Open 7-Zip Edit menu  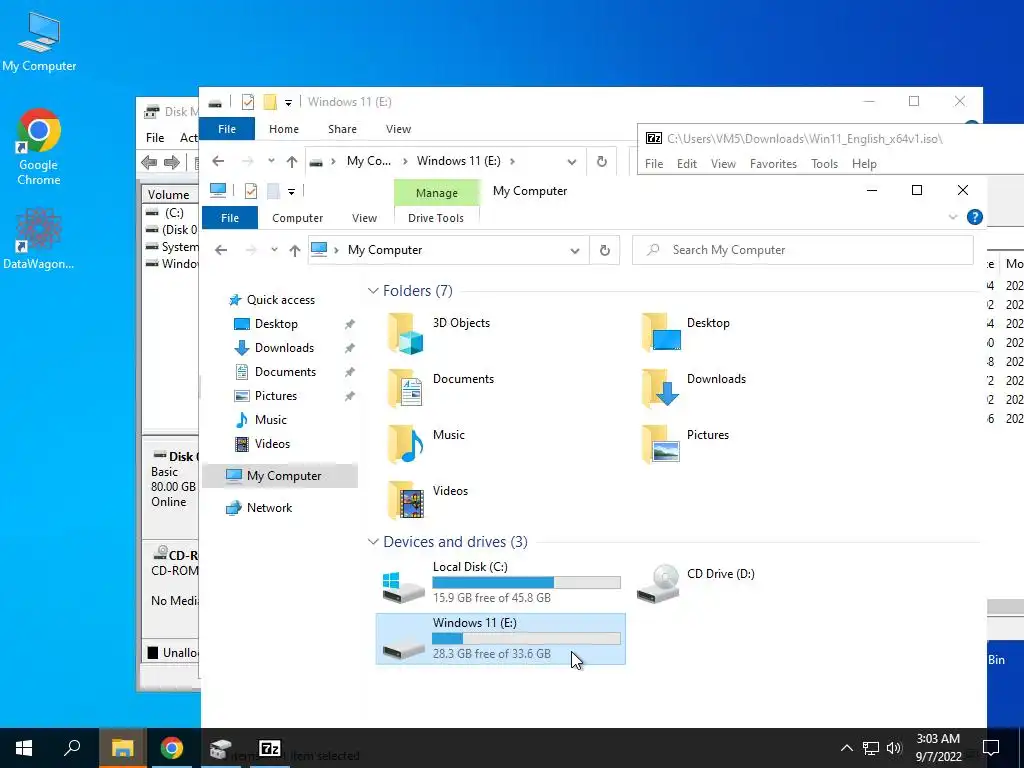(686, 164)
